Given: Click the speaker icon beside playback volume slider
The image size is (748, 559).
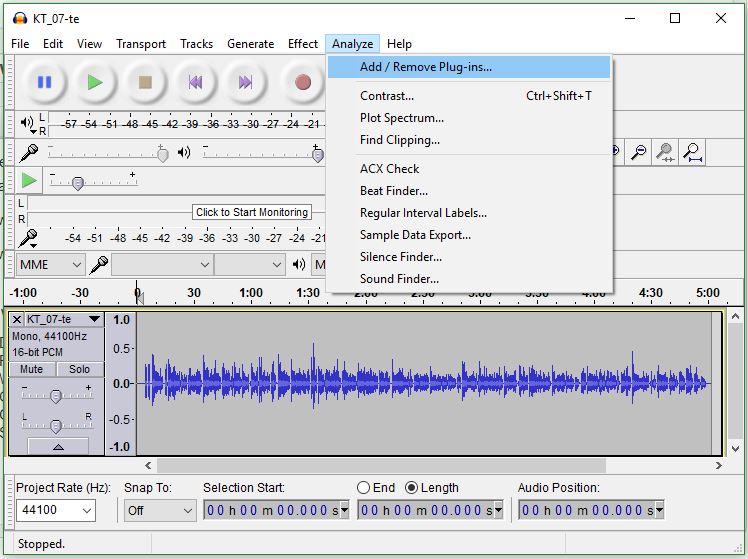Looking at the screenshot, I should [184, 153].
